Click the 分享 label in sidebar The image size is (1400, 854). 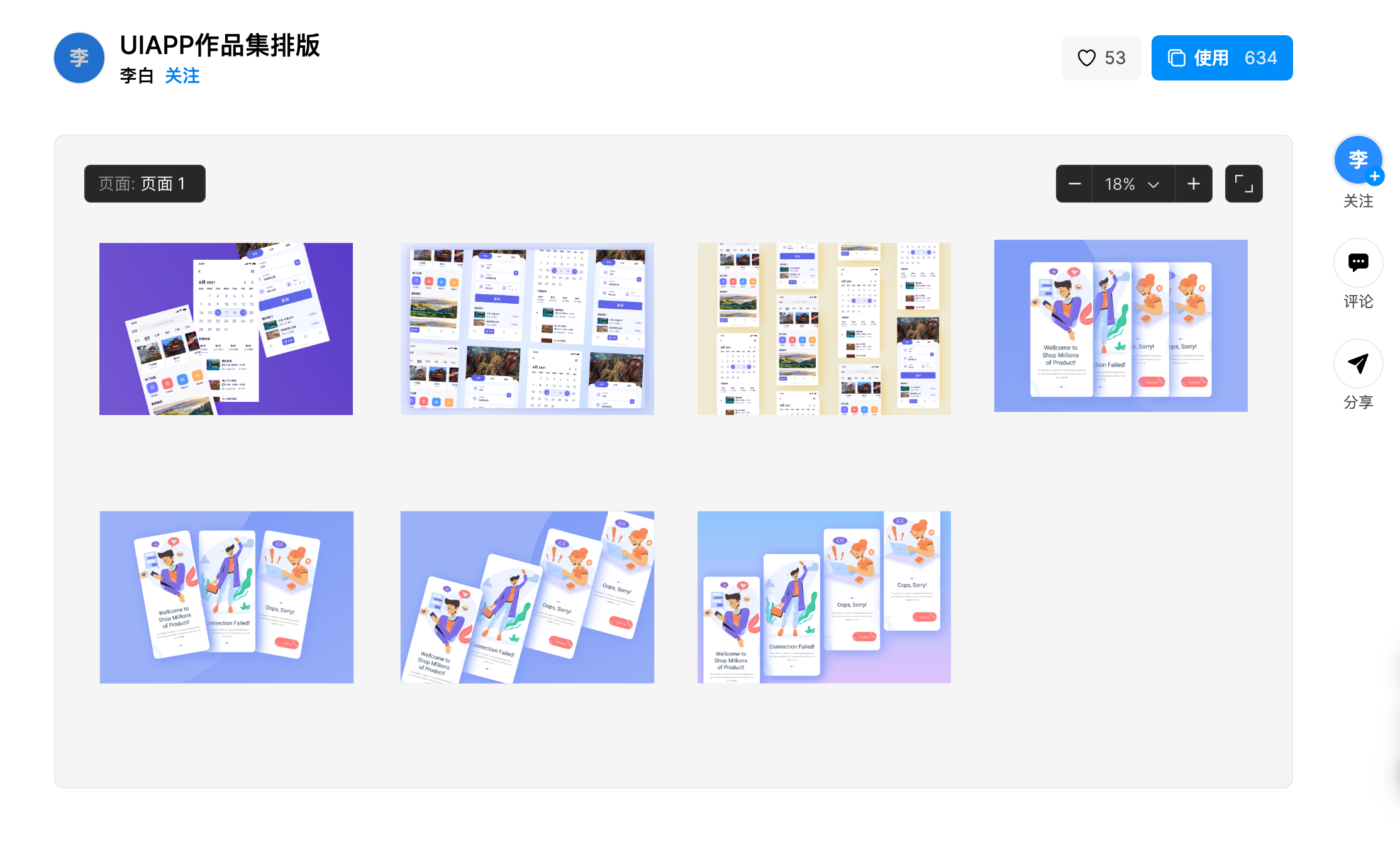point(1358,402)
